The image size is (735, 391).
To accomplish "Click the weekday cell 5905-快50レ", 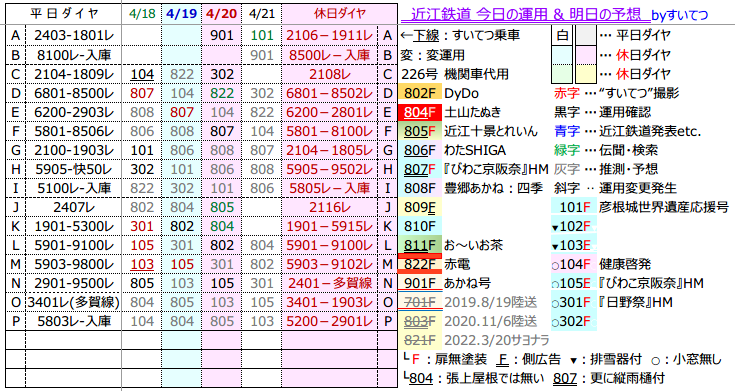I will (x=74, y=169).
